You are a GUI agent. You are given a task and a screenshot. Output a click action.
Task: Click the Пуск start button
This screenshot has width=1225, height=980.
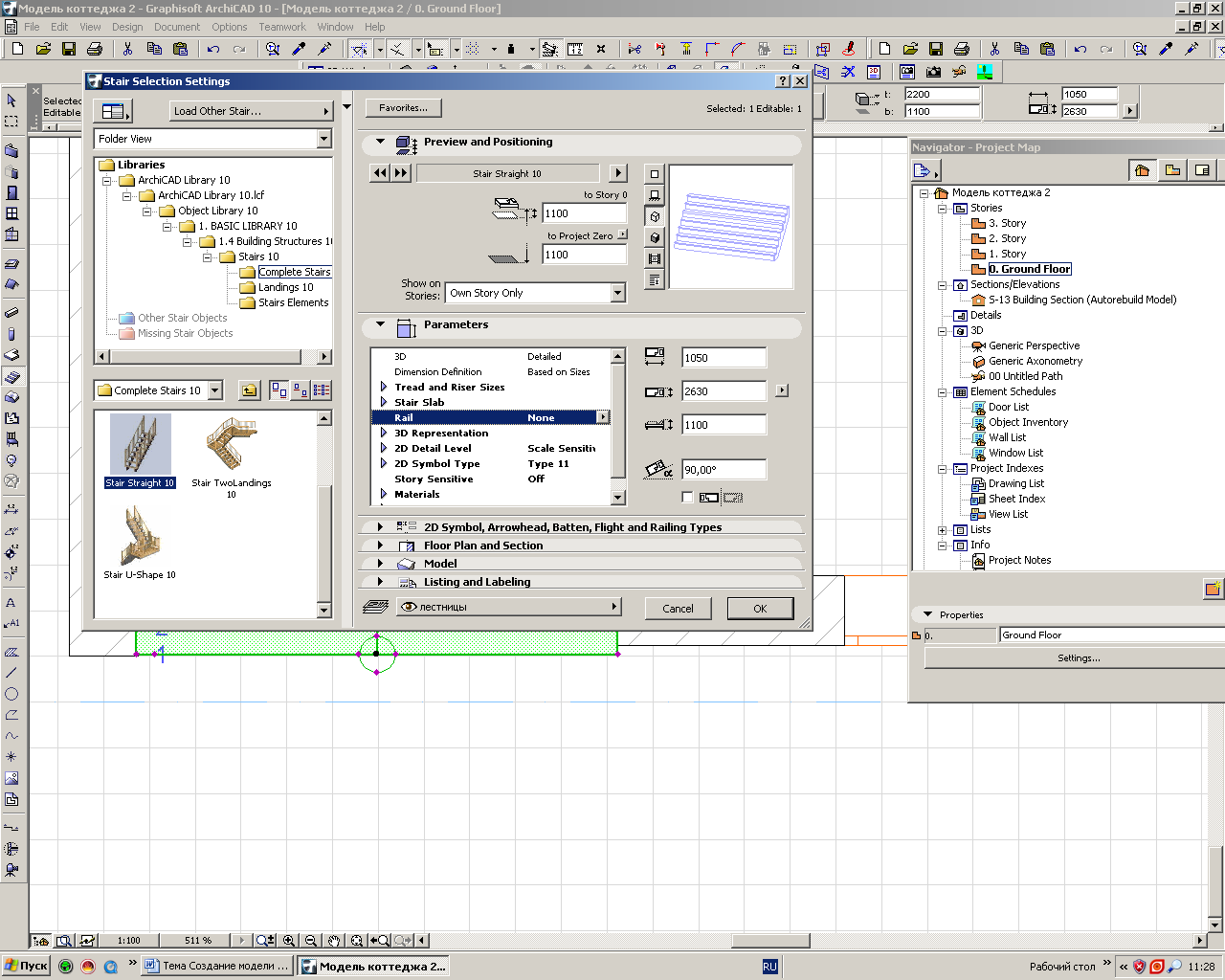[x=26, y=967]
